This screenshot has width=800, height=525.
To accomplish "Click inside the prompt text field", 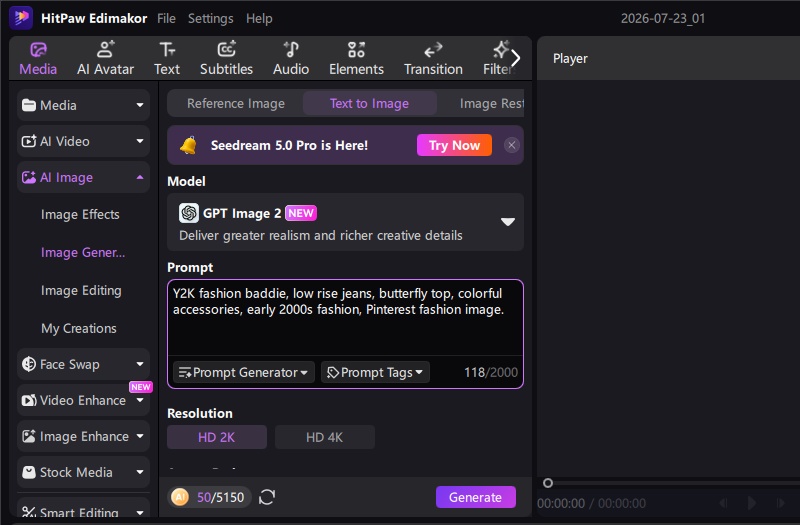I will 345,317.
